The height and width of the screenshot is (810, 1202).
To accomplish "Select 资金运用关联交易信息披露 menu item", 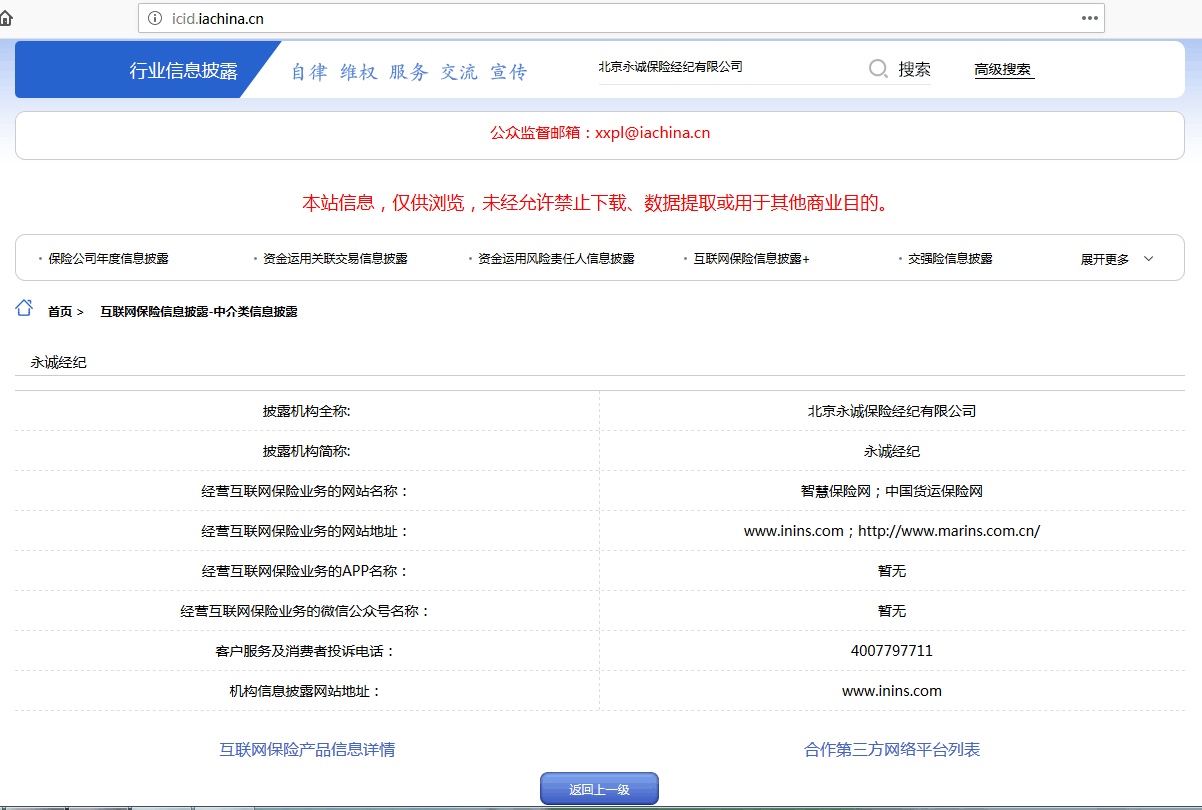I will click(335, 259).
